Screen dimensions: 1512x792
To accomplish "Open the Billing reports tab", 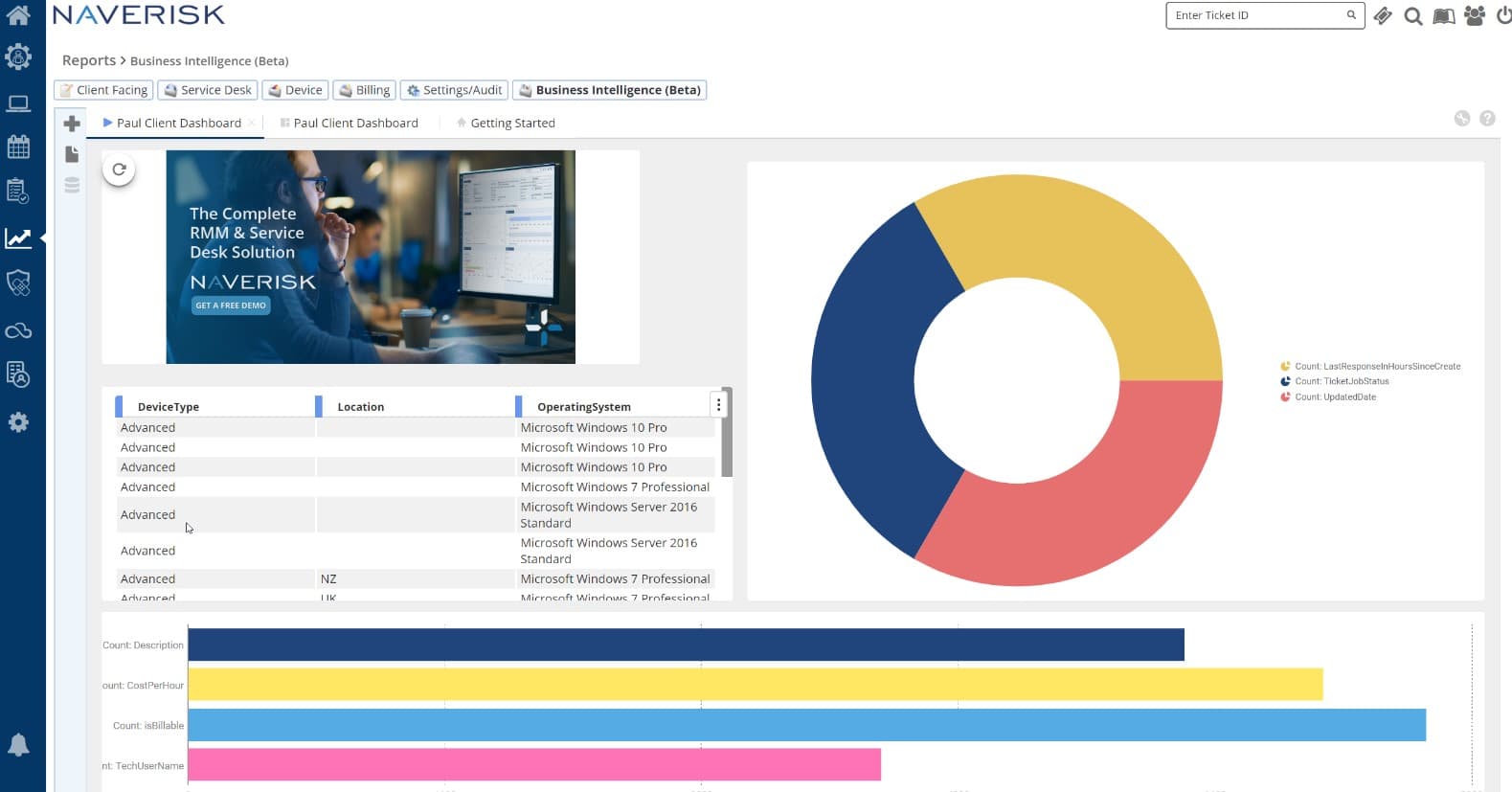I will (365, 90).
